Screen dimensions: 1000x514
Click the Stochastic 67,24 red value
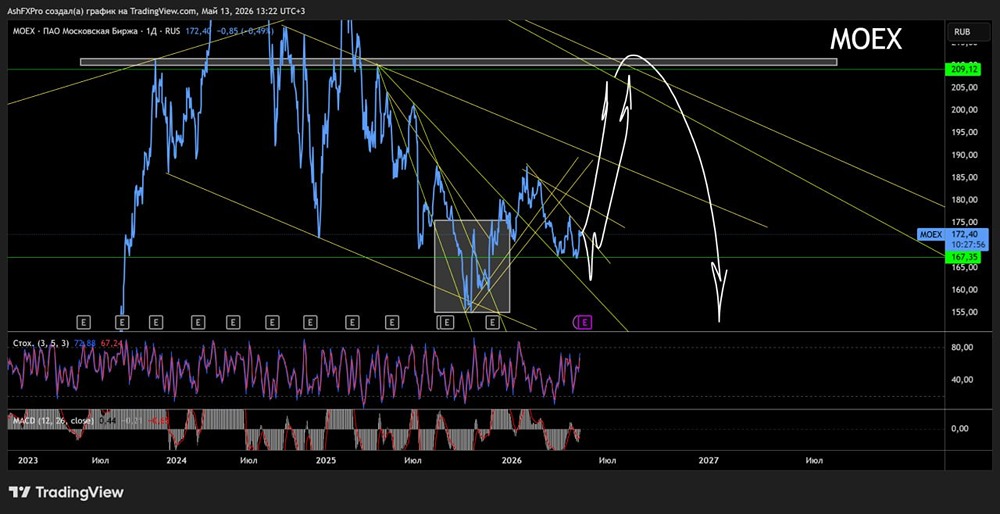coord(110,343)
